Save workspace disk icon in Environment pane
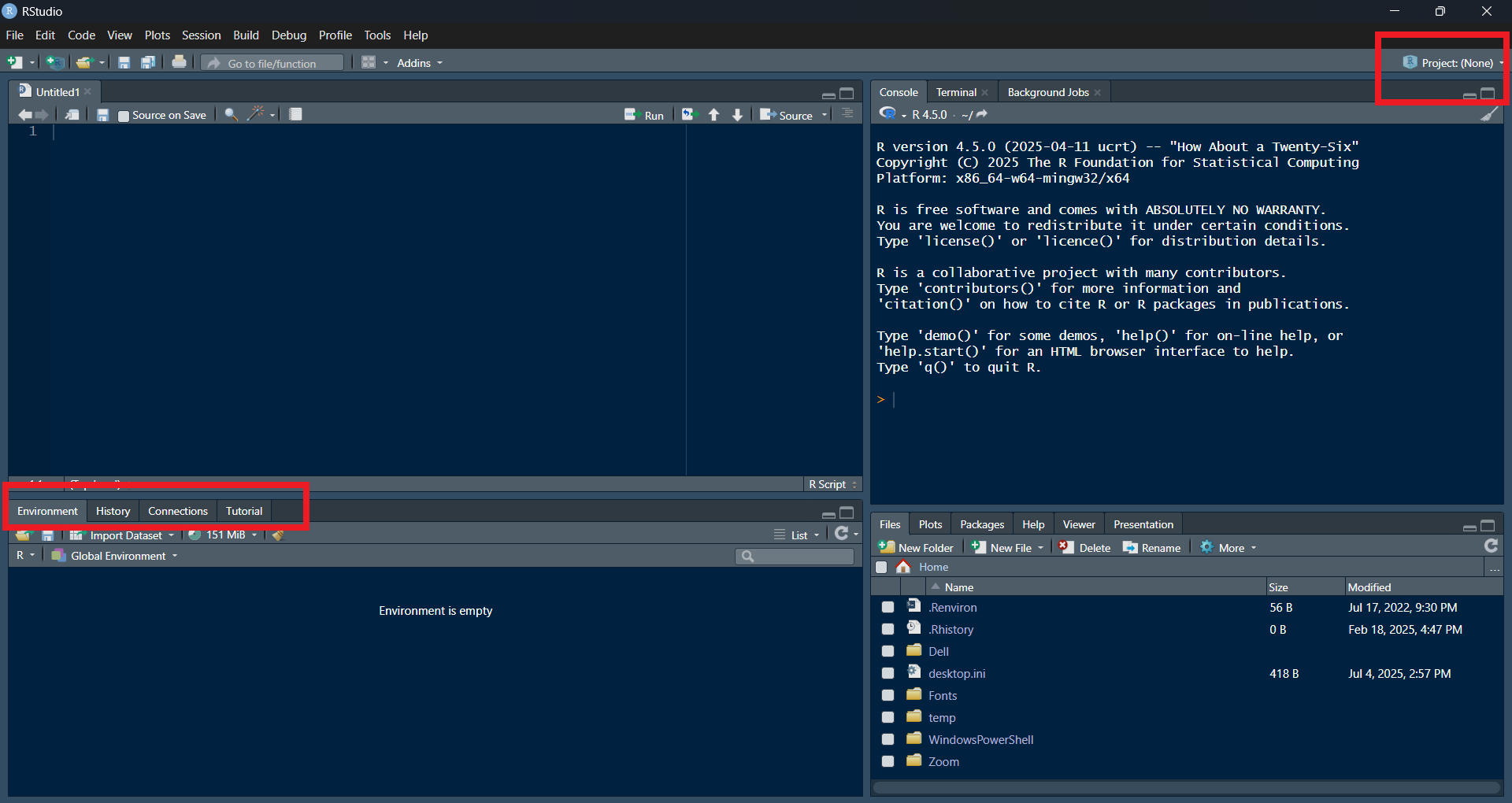The image size is (1512, 803). (48, 535)
